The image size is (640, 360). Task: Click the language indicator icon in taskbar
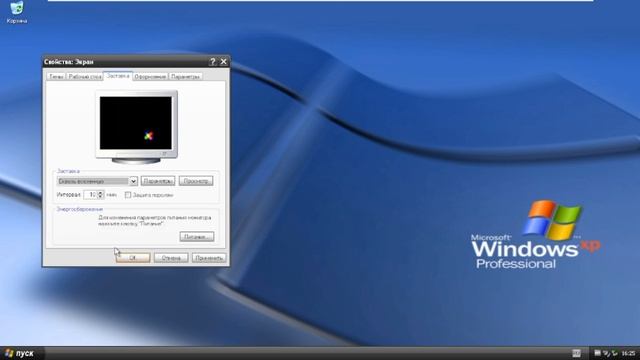pyautogui.click(x=576, y=353)
